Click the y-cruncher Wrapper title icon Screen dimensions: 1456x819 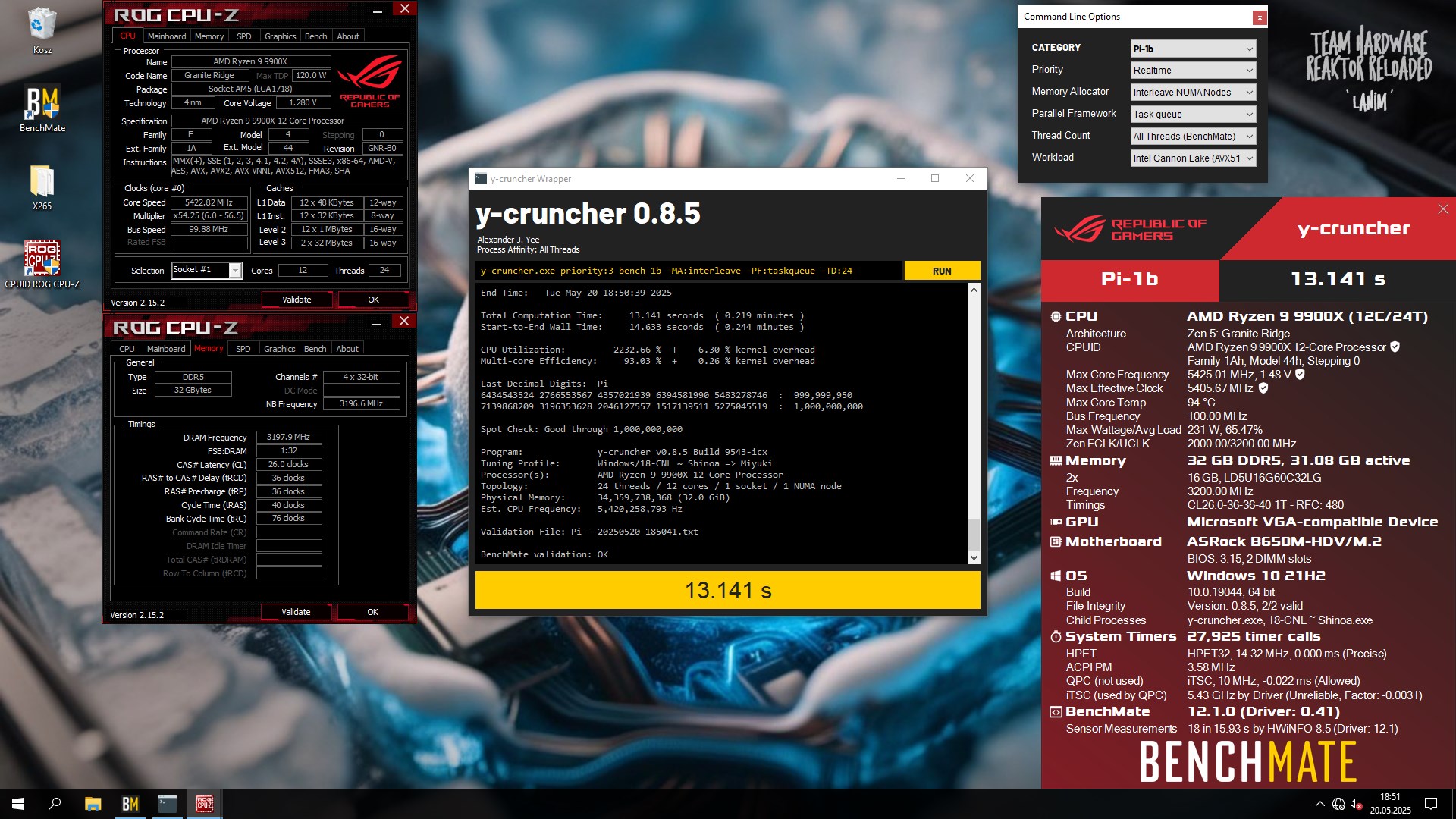click(480, 179)
